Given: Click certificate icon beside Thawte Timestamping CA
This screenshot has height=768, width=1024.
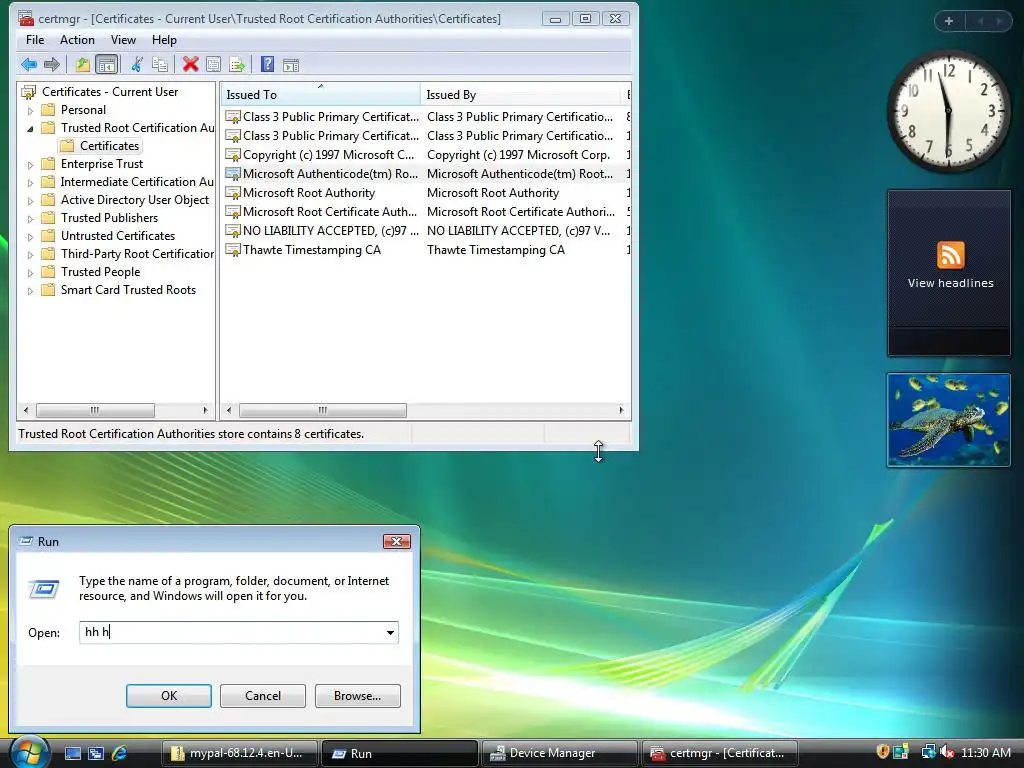Looking at the screenshot, I should click(x=232, y=249).
